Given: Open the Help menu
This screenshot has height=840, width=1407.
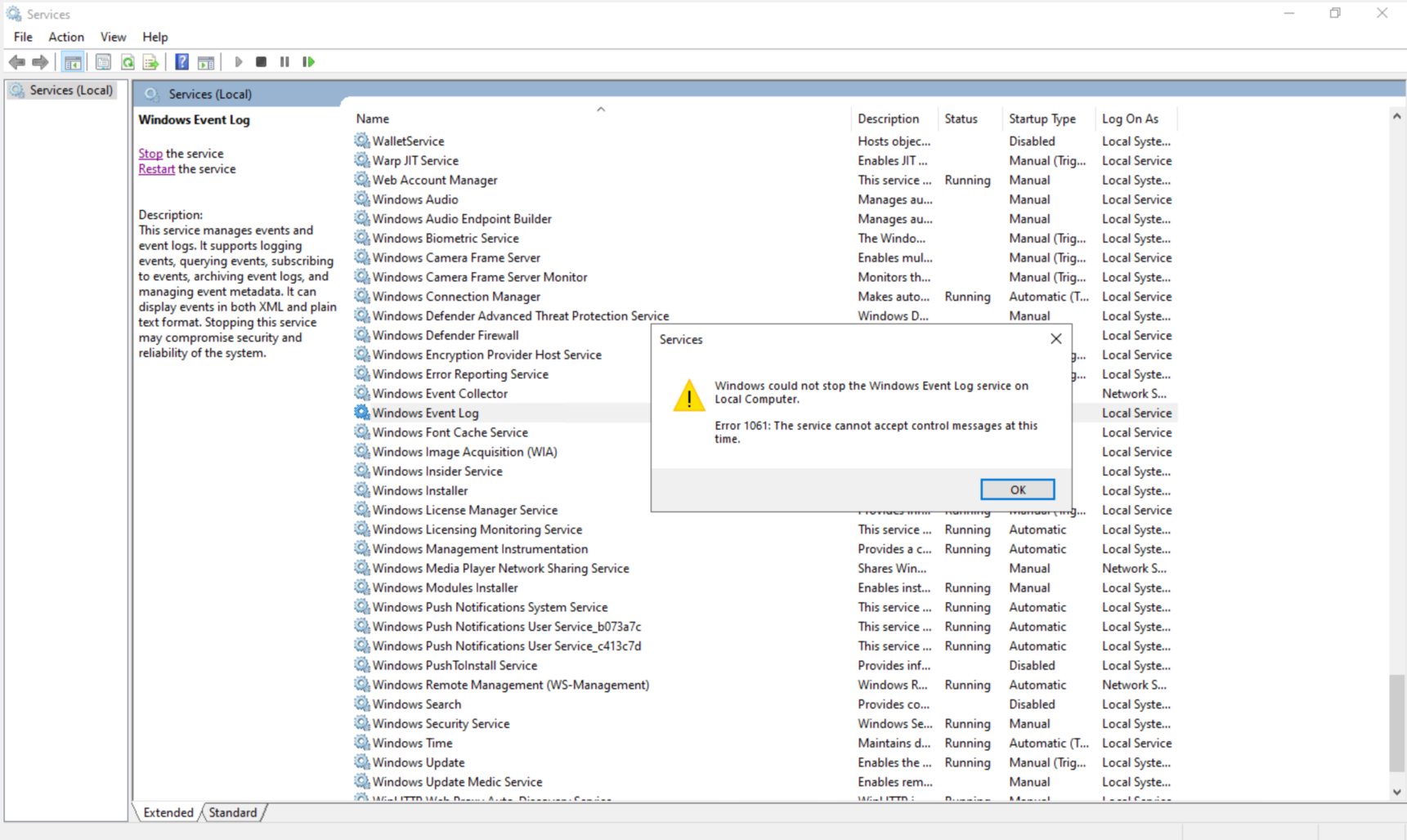Looking at the screenshot, I should tap(155, 37).
